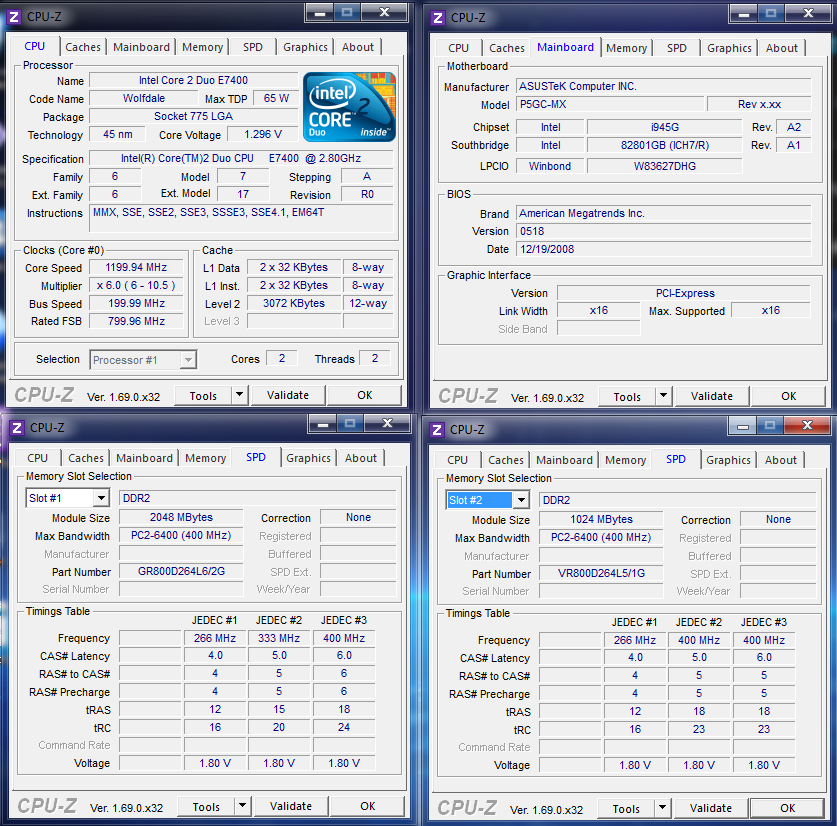
Task: Open Tools dropdown arrow in the CPU tab window
Action: point(240,395)
